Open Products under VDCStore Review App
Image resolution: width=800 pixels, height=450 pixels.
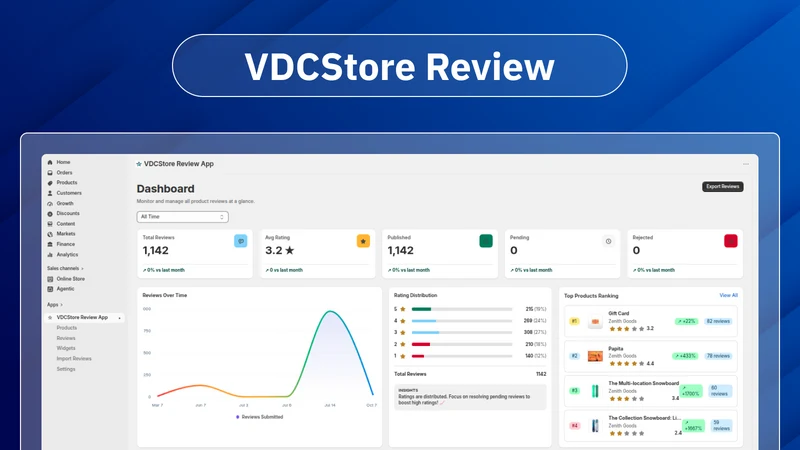(x=67, y=328)
